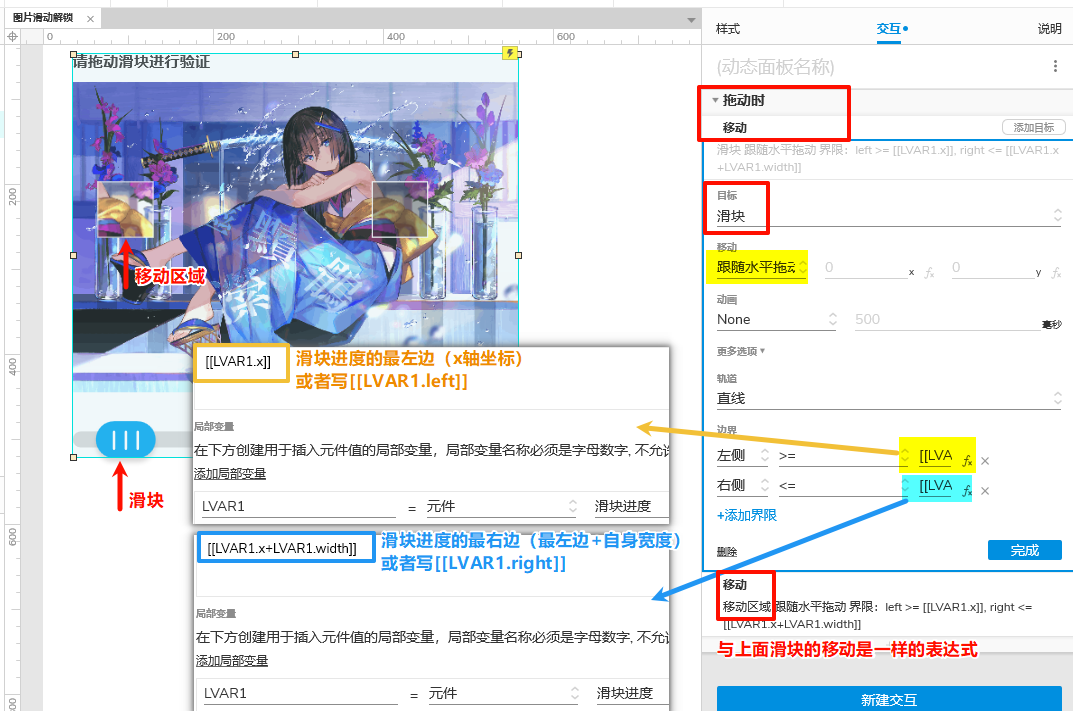
Task: Open the <= comparison operator dropdown
Action: (843, 486)
